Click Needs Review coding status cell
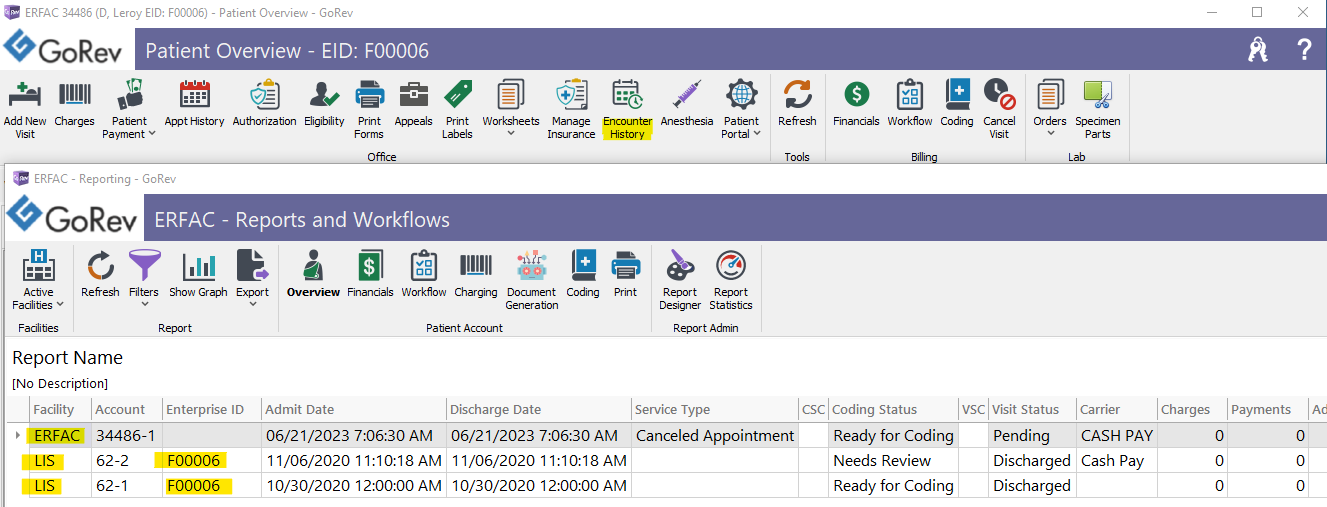 [893, 460]
